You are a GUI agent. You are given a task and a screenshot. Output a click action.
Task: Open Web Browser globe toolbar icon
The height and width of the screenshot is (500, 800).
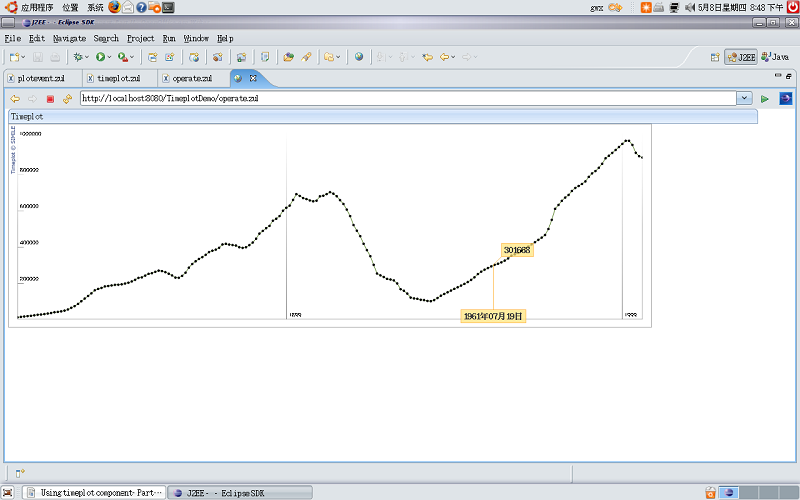[359, 57]
